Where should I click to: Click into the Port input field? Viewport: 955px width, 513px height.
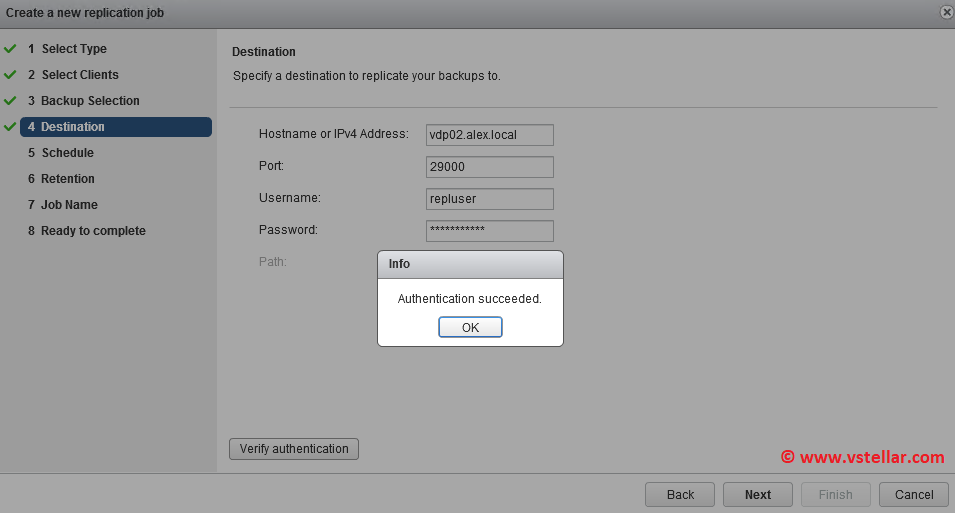pyautogui.click(x=489, y=167)
